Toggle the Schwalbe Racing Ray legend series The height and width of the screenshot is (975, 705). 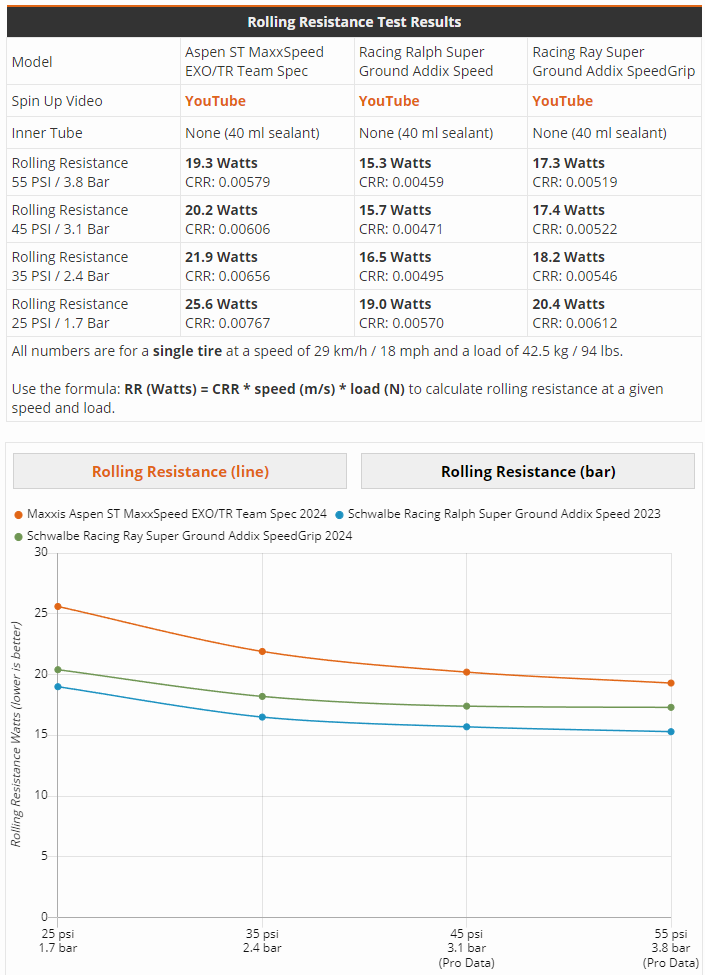pyautogui.click(x=189, y=536)
